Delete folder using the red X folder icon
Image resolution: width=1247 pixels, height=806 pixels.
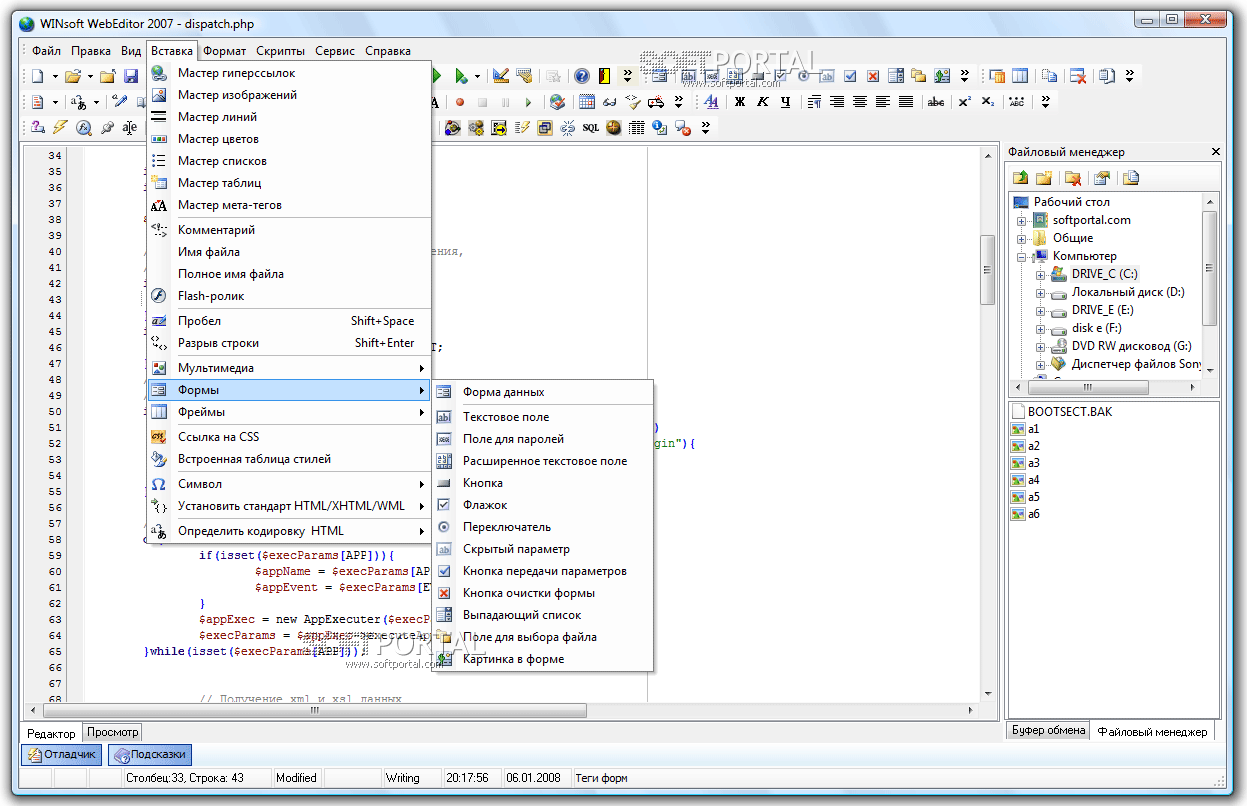[x=1073, y=178]
